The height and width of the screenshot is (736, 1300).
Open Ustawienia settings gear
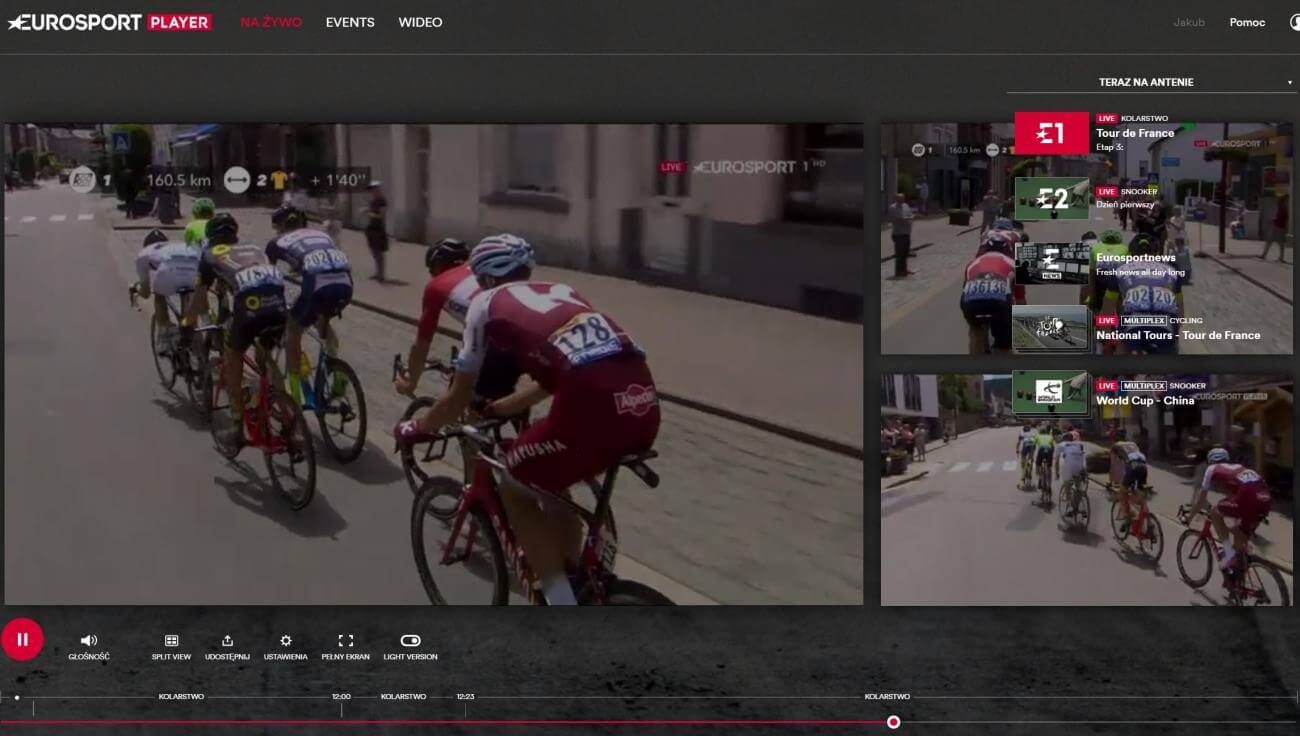click(286, 640)
